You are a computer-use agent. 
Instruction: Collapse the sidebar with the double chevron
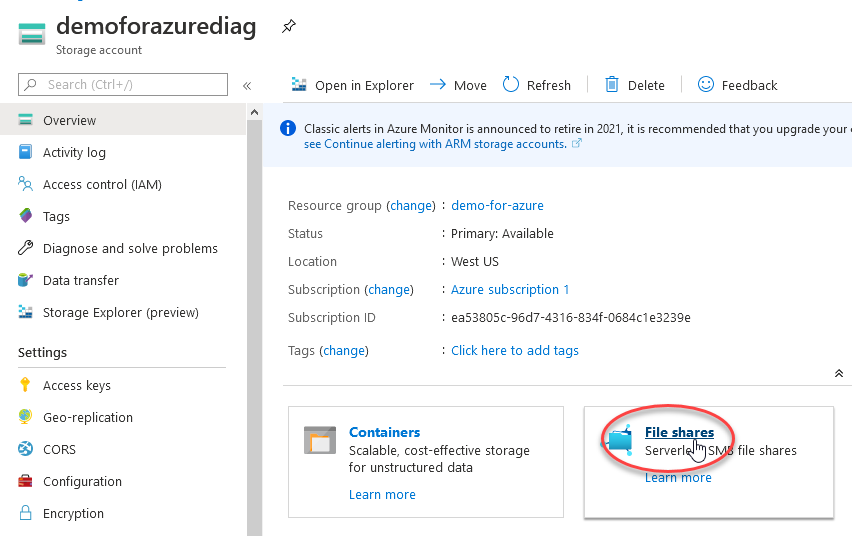point(247,85)
